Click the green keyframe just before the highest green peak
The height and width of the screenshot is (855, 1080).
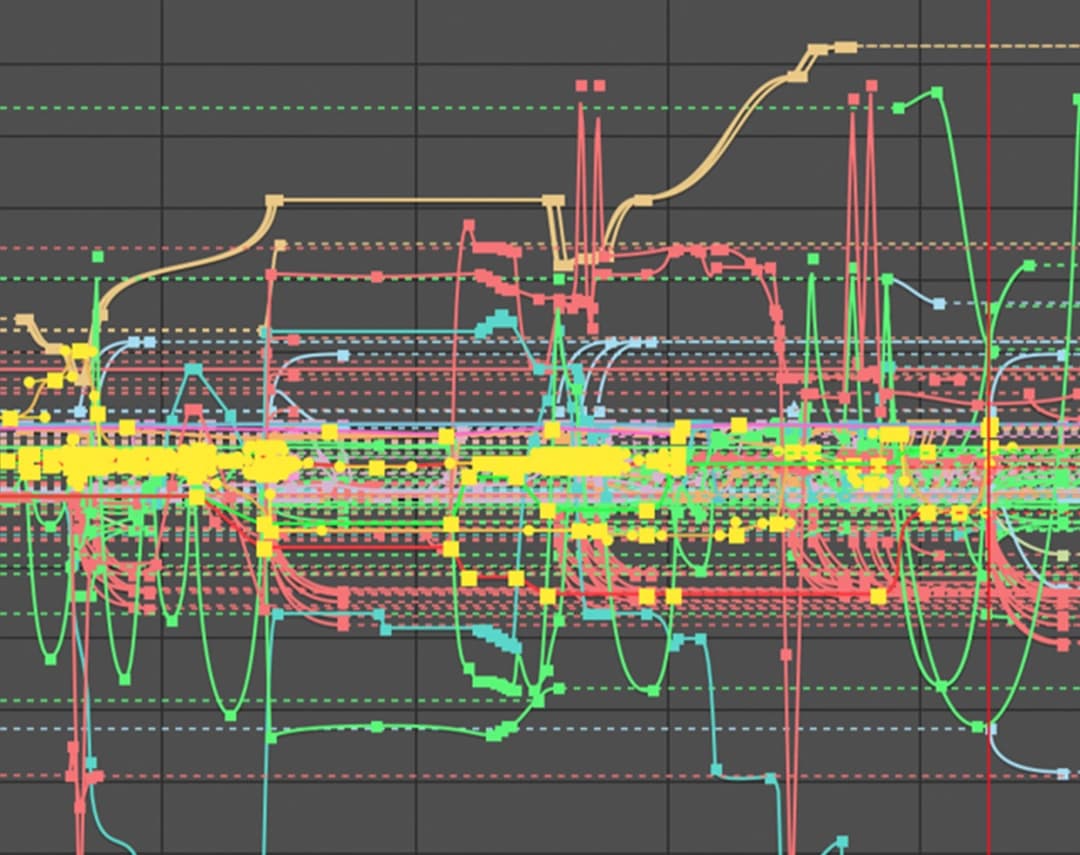click(899, 107)
